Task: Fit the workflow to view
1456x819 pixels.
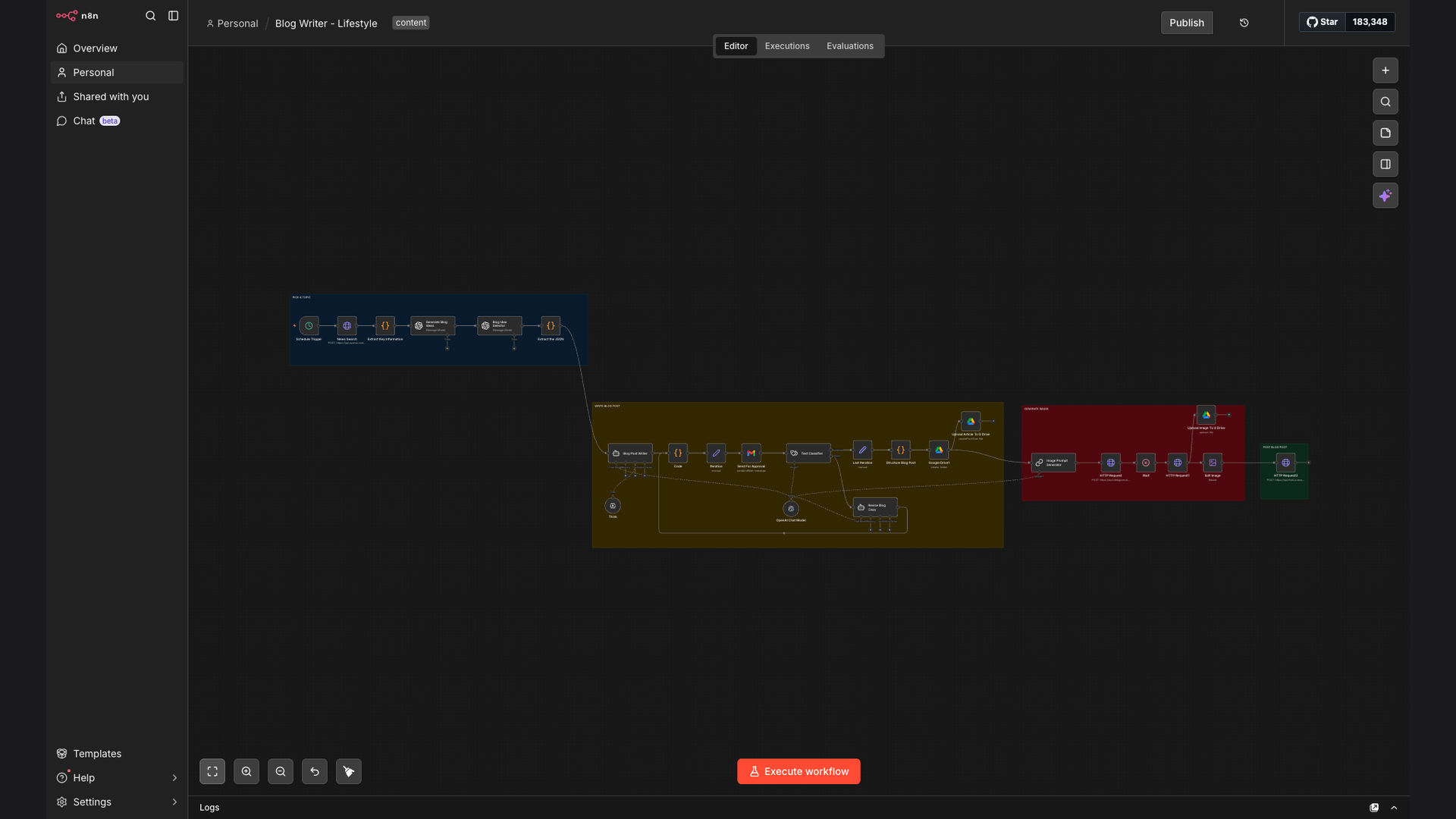Action: 212,772
